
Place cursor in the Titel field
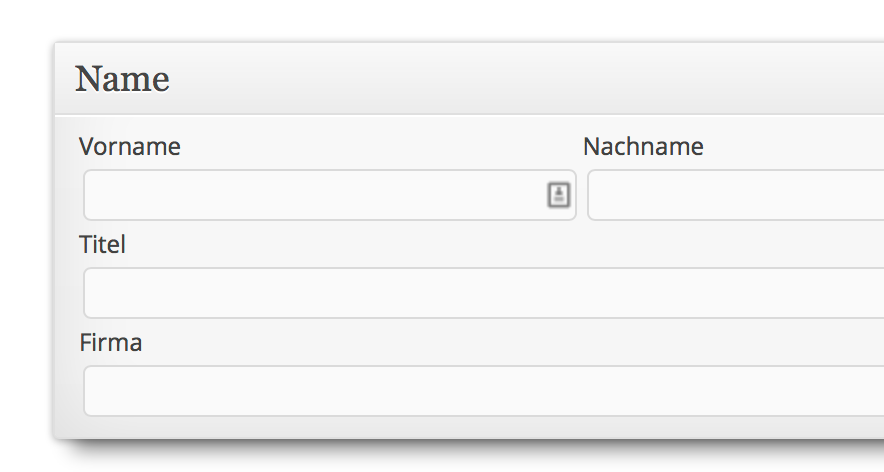click(x=484, y=293)
